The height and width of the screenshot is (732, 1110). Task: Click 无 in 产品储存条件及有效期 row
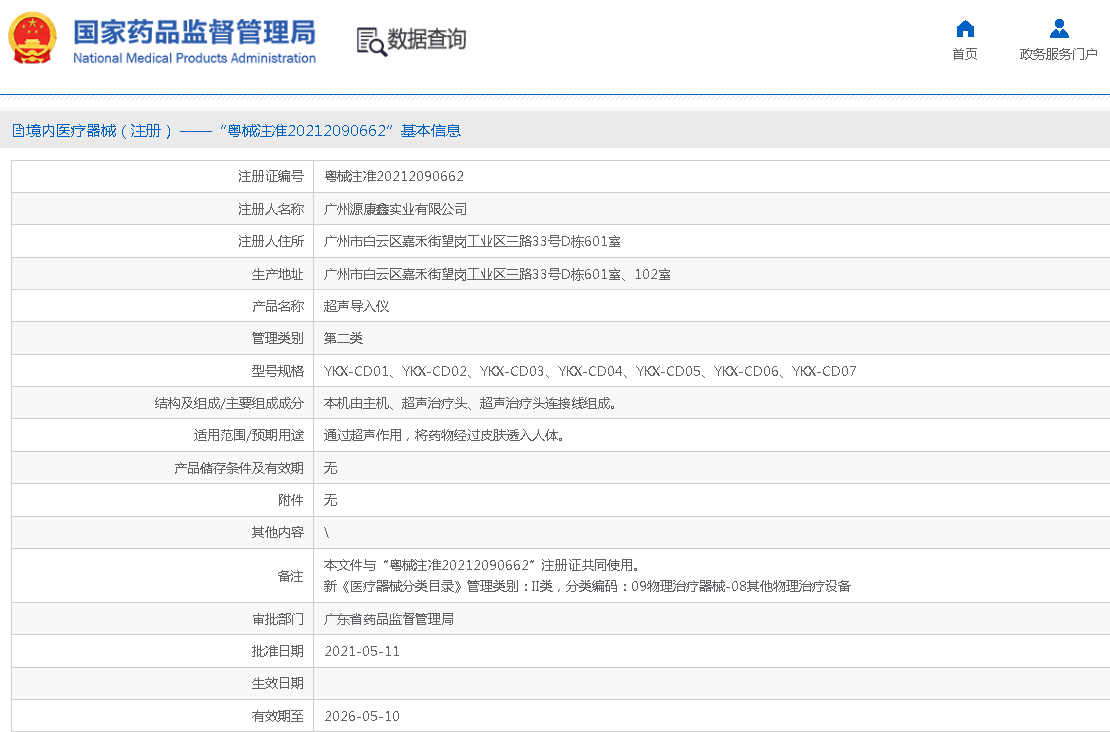(x=330, y=468)
